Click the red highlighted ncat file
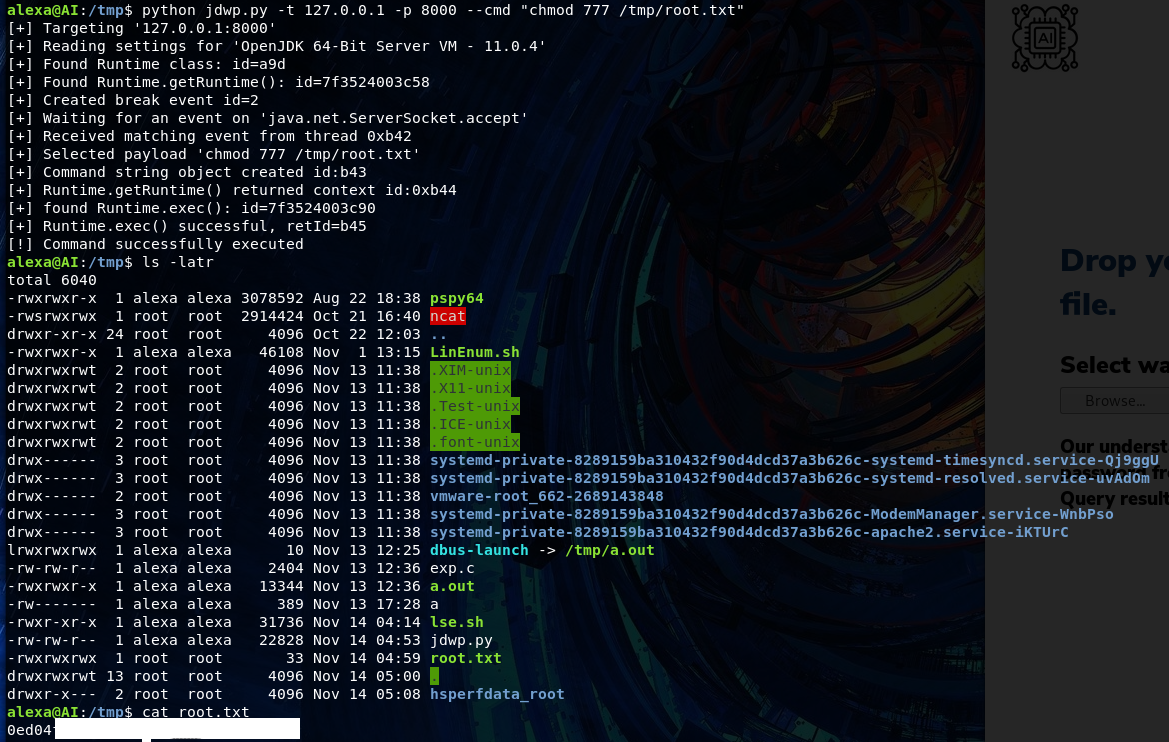 447,316
